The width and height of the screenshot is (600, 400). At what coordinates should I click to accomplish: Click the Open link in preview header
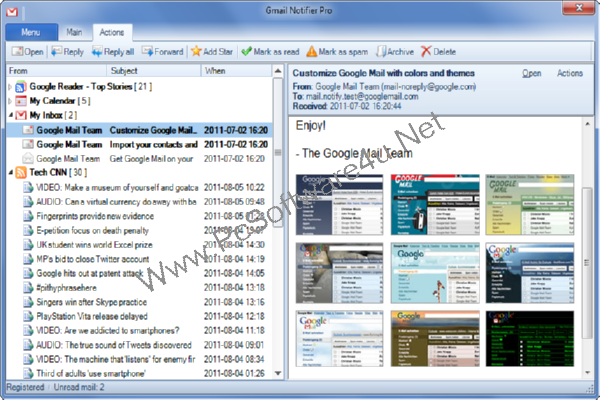[x=532, y=73]
